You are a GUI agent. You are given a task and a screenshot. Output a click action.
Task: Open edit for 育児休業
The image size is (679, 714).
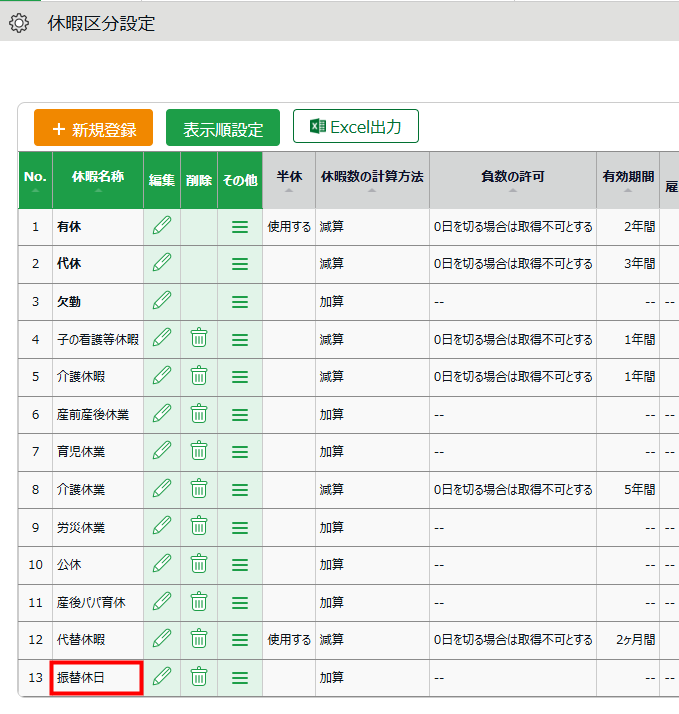162,451
